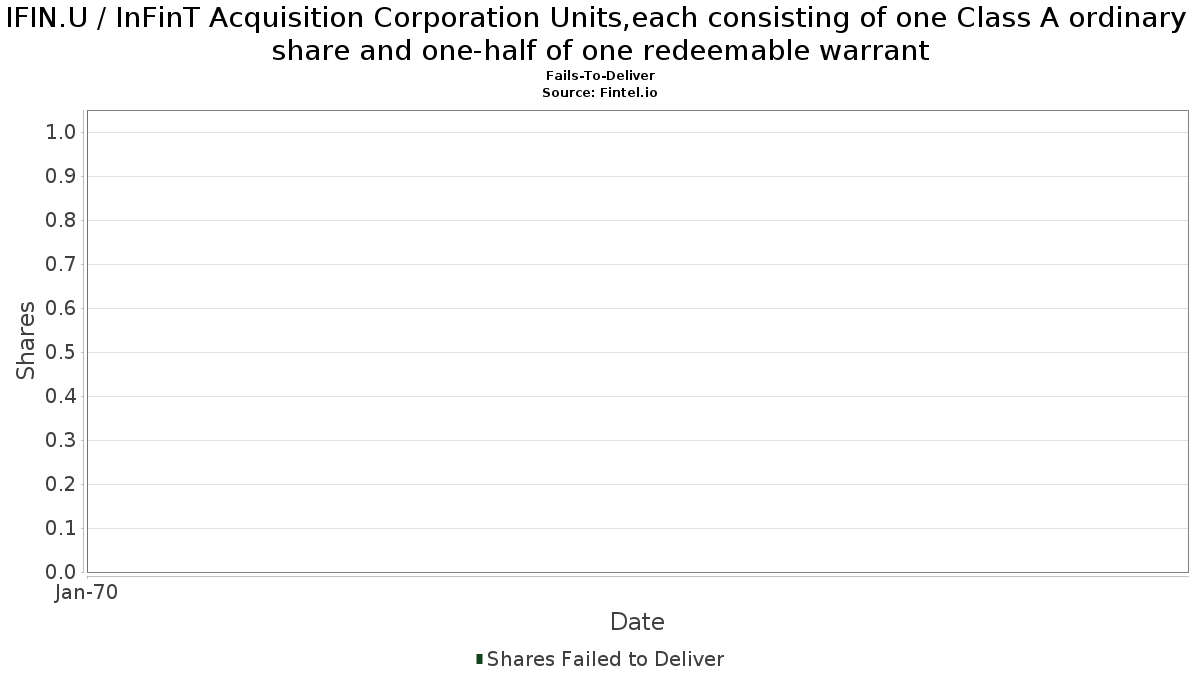Click the 0.2 y-axis tick label
1200x675 pixels.
click(x=61, y=484)
